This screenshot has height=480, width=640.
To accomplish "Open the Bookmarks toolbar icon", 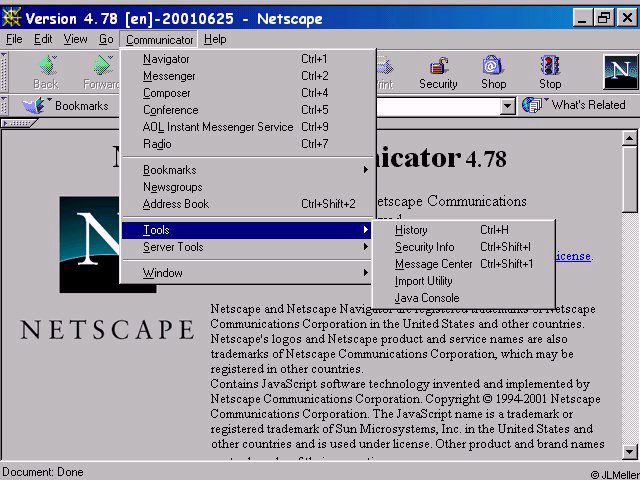I will (34, 105).
